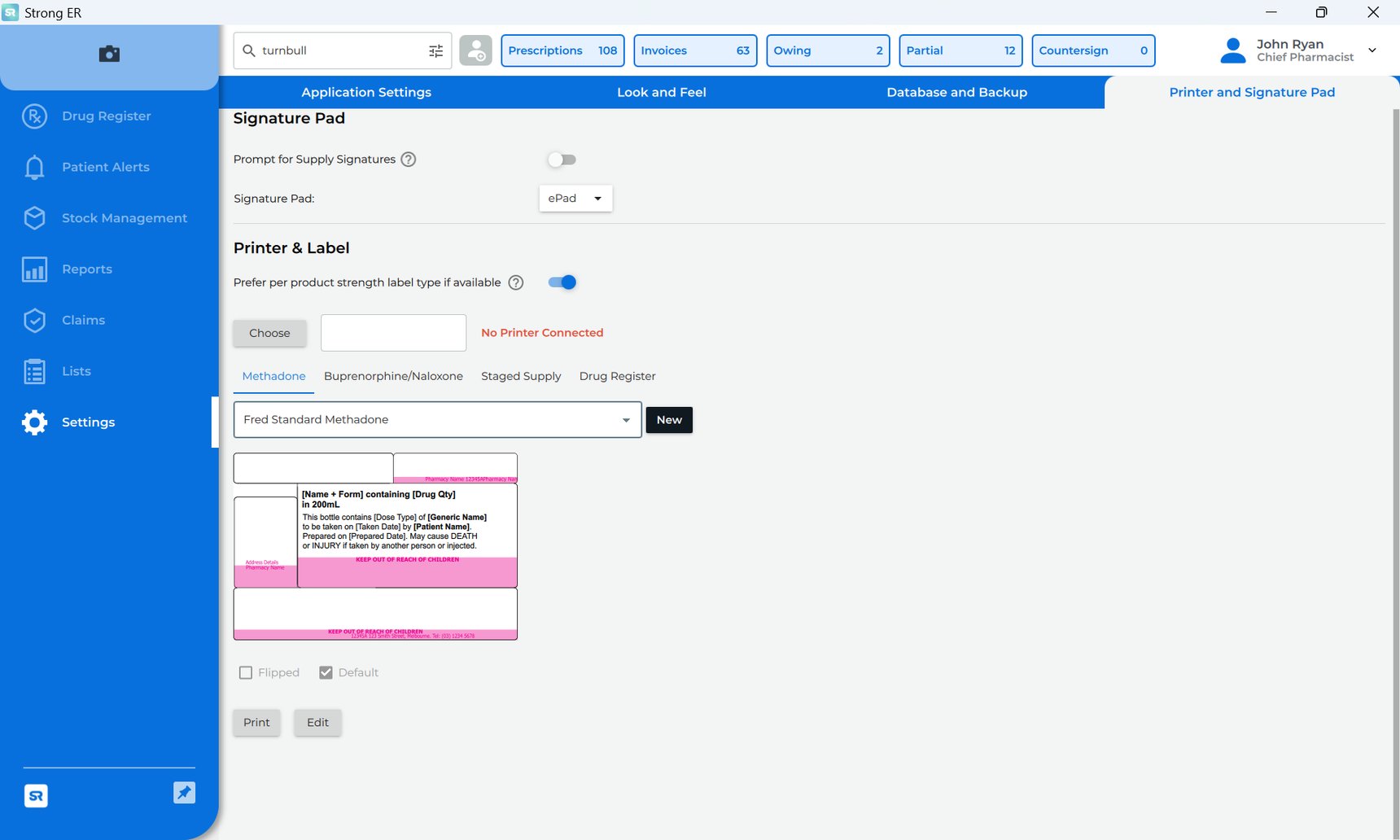Open help for Prompt for Supply Signatures
Image resolution: width=1400 pixels, height=840 pixels.
409,160
